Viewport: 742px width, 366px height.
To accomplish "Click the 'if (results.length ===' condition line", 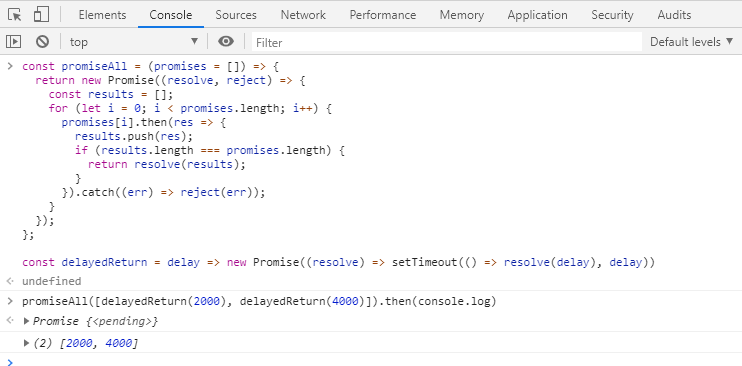I will [x=210, y=151].
